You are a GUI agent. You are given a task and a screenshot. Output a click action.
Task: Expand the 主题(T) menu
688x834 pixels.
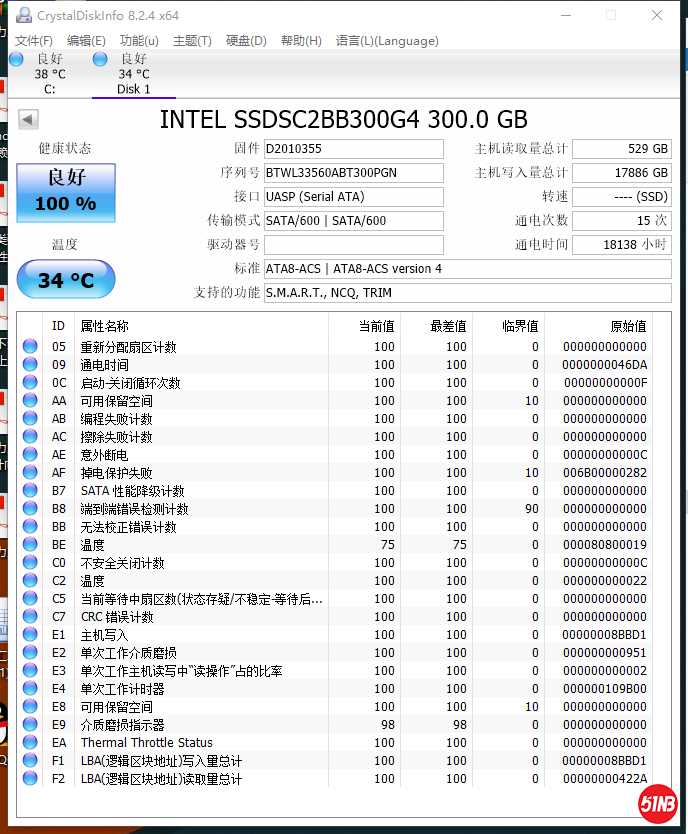[x=192, y=41]
